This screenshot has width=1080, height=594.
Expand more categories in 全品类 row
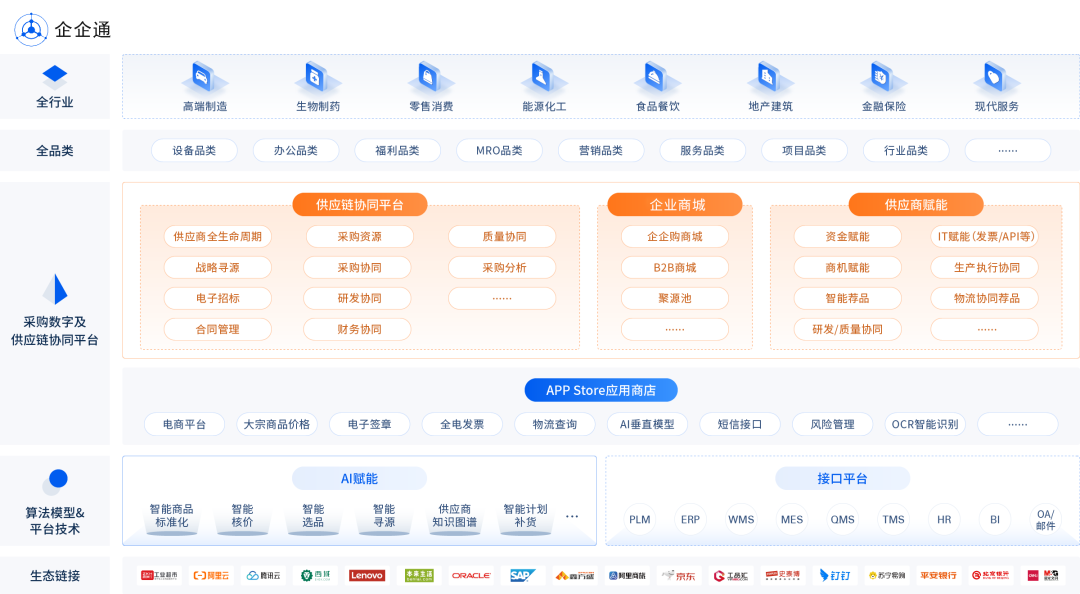point(1008,150)
